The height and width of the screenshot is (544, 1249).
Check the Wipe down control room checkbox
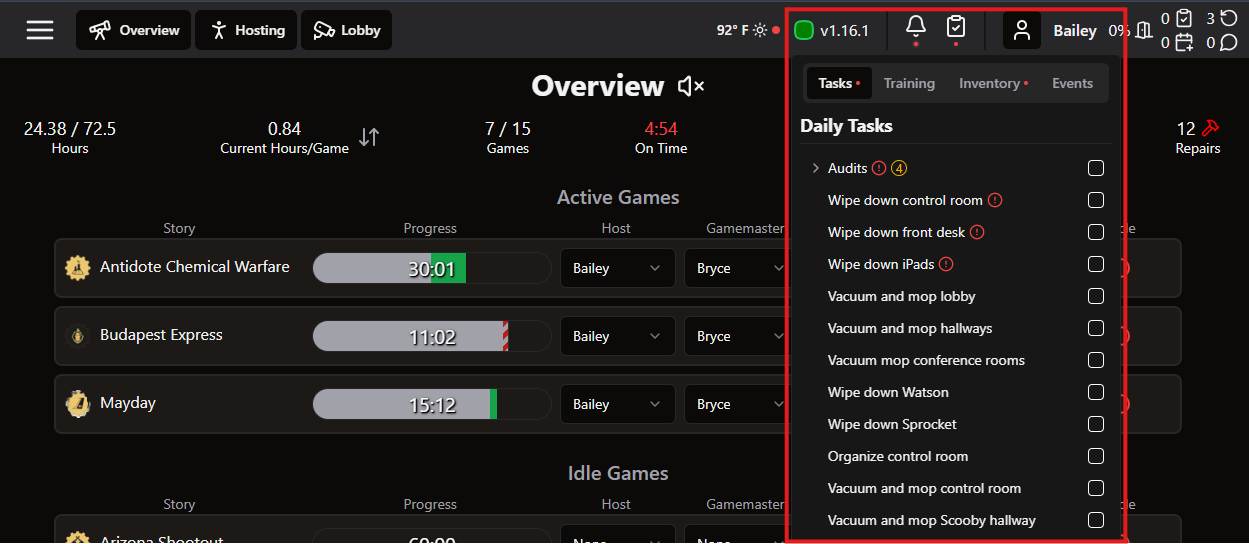[1096, 200]
